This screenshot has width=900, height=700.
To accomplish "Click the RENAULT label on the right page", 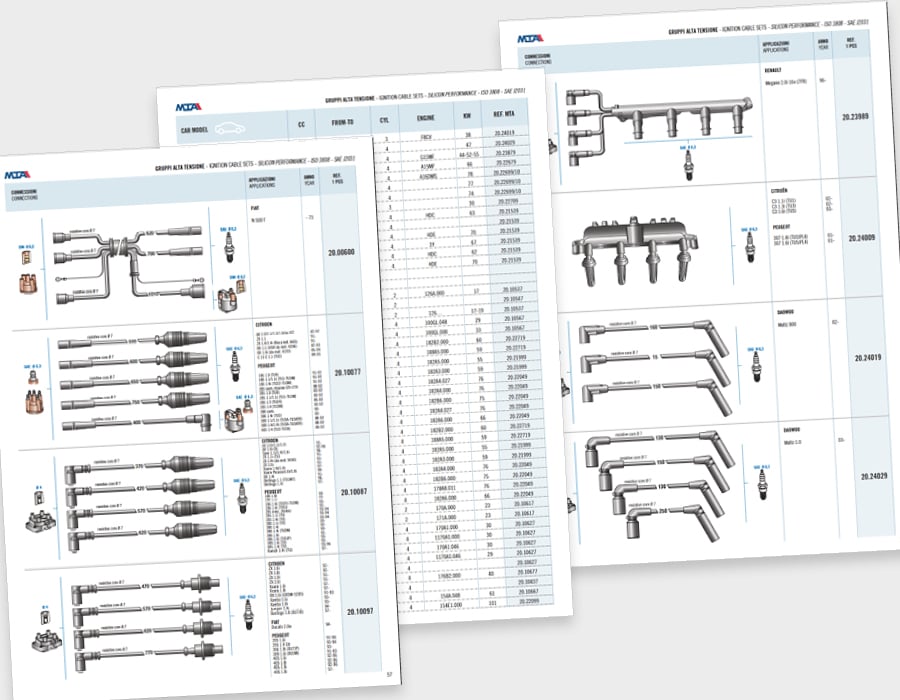I will (773, 71).
